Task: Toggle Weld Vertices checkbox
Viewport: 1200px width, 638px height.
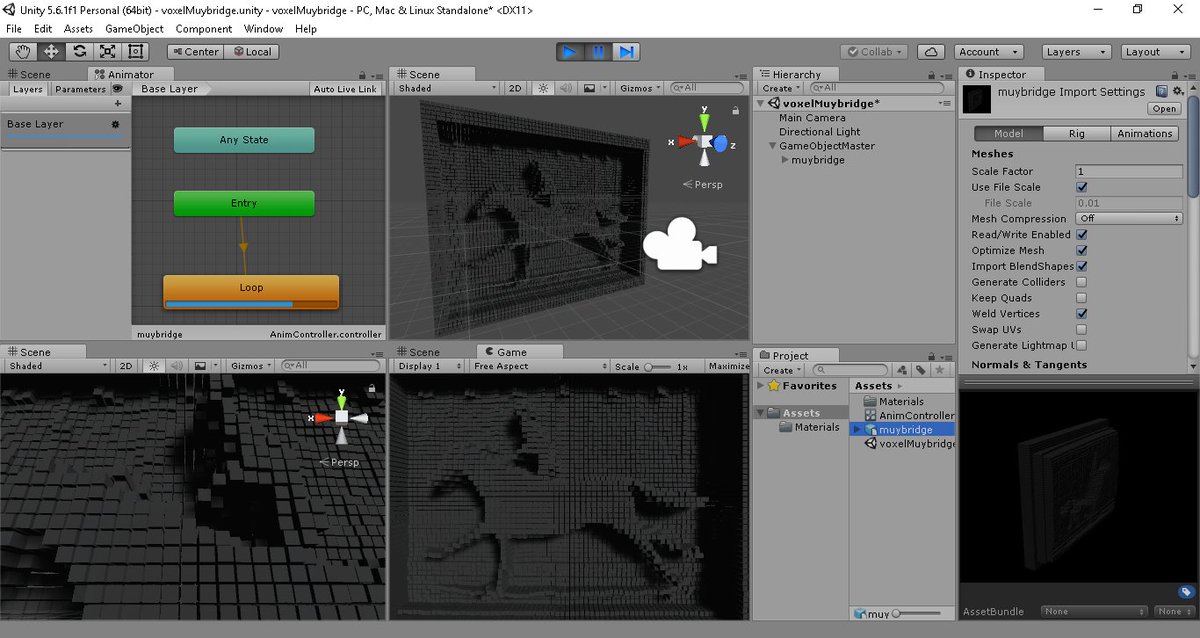Action: click(x=1081, y=313)
